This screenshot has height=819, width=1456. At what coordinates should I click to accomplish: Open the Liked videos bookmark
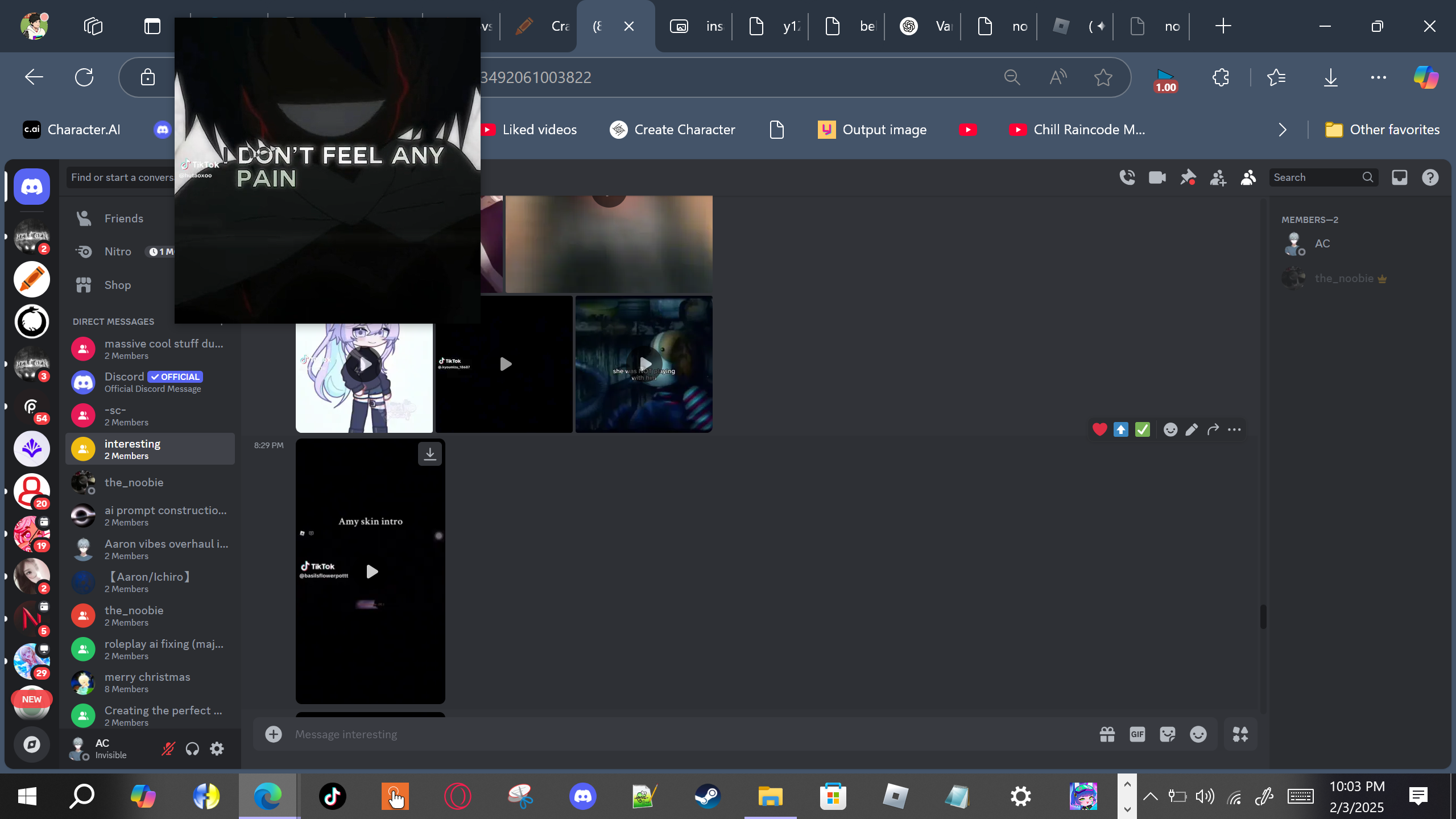click(530, 130)
